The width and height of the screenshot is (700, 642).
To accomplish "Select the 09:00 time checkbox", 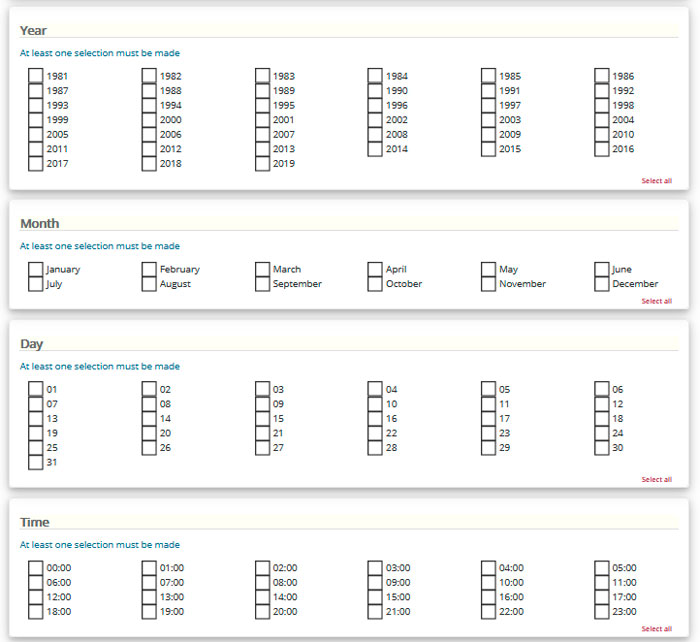I will (375, 582).
